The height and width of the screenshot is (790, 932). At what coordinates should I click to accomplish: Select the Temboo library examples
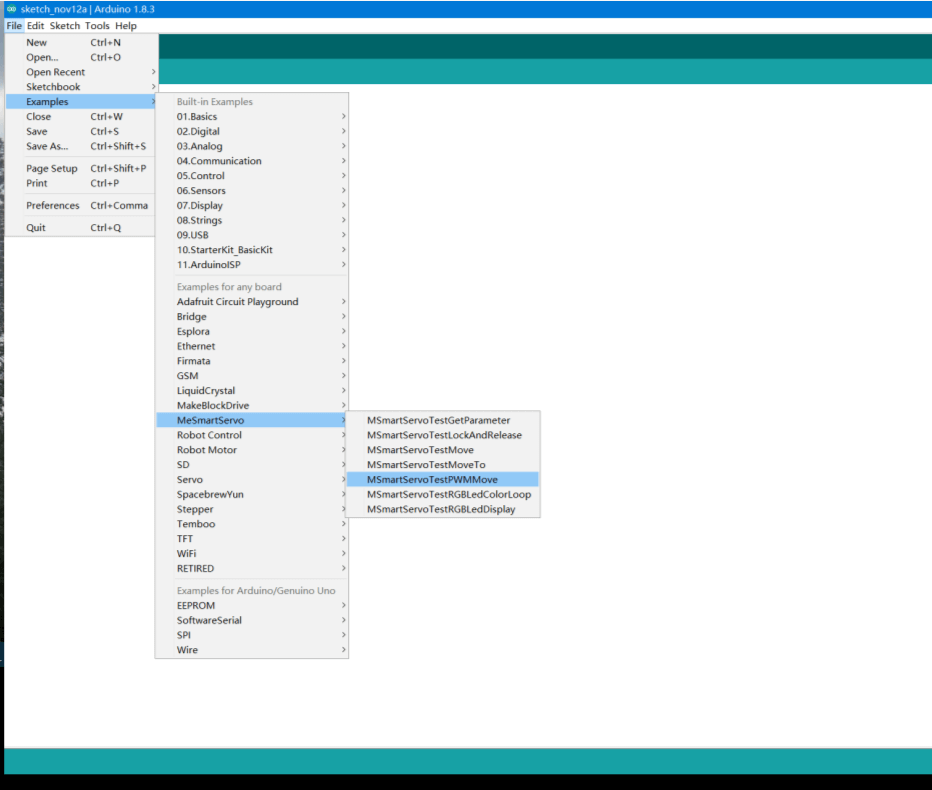point(252,524)
